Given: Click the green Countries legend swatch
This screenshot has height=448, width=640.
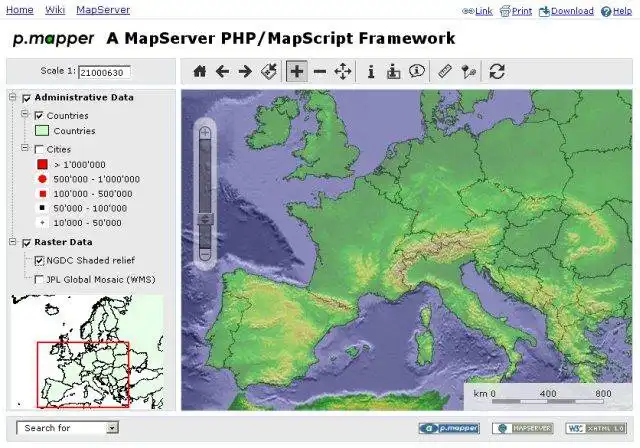Looking at the screenshot, I should click(42, 131).
